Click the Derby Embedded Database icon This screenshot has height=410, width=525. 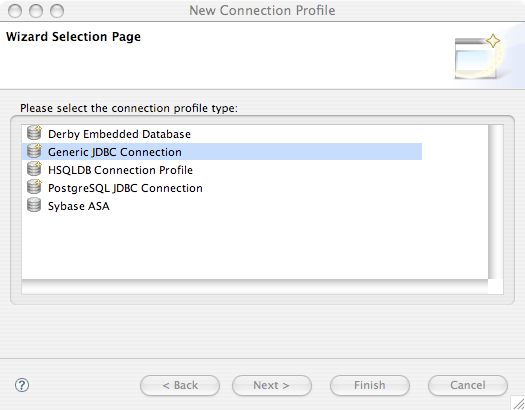34,133
